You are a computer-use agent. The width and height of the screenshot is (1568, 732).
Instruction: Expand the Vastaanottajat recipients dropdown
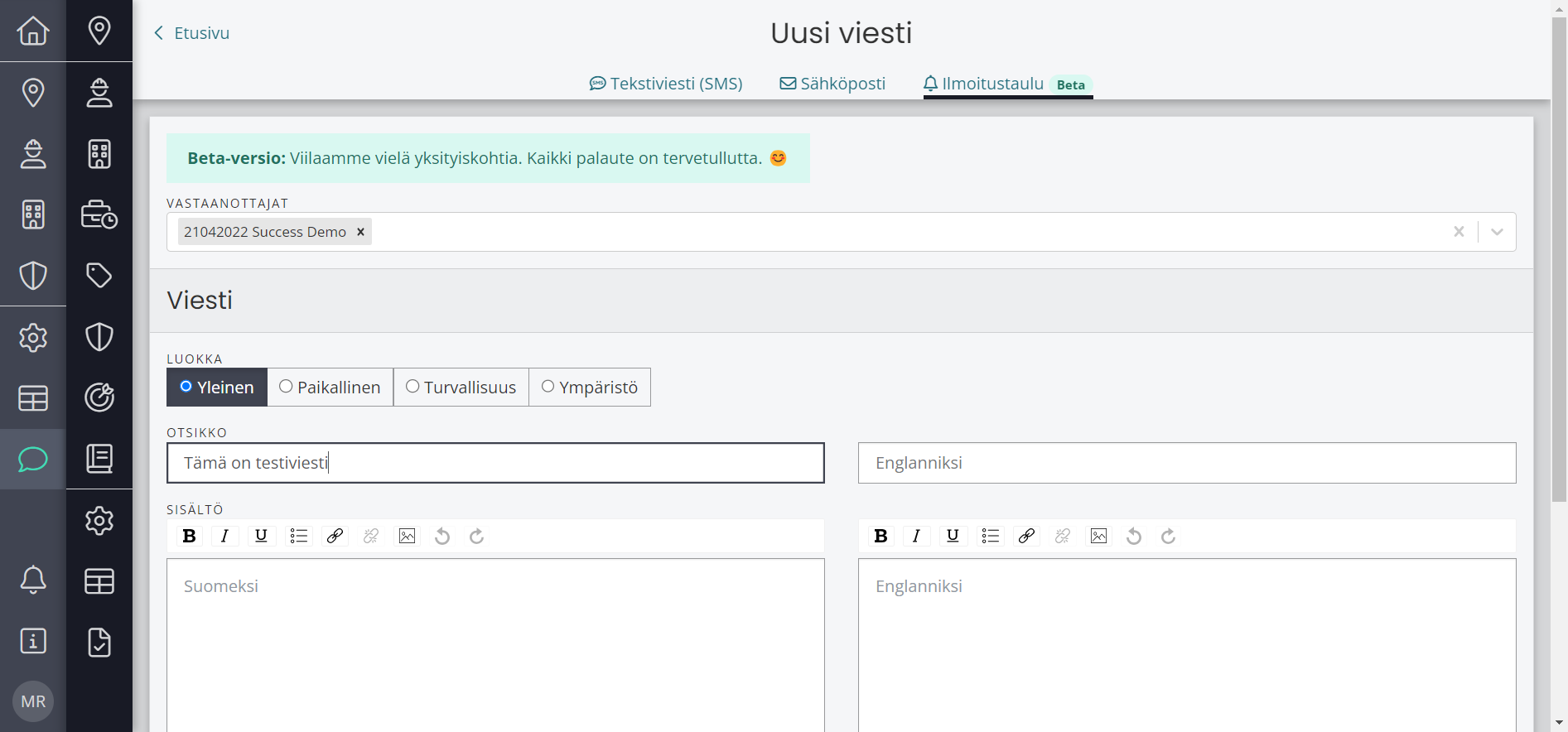tap(1497, 232)
